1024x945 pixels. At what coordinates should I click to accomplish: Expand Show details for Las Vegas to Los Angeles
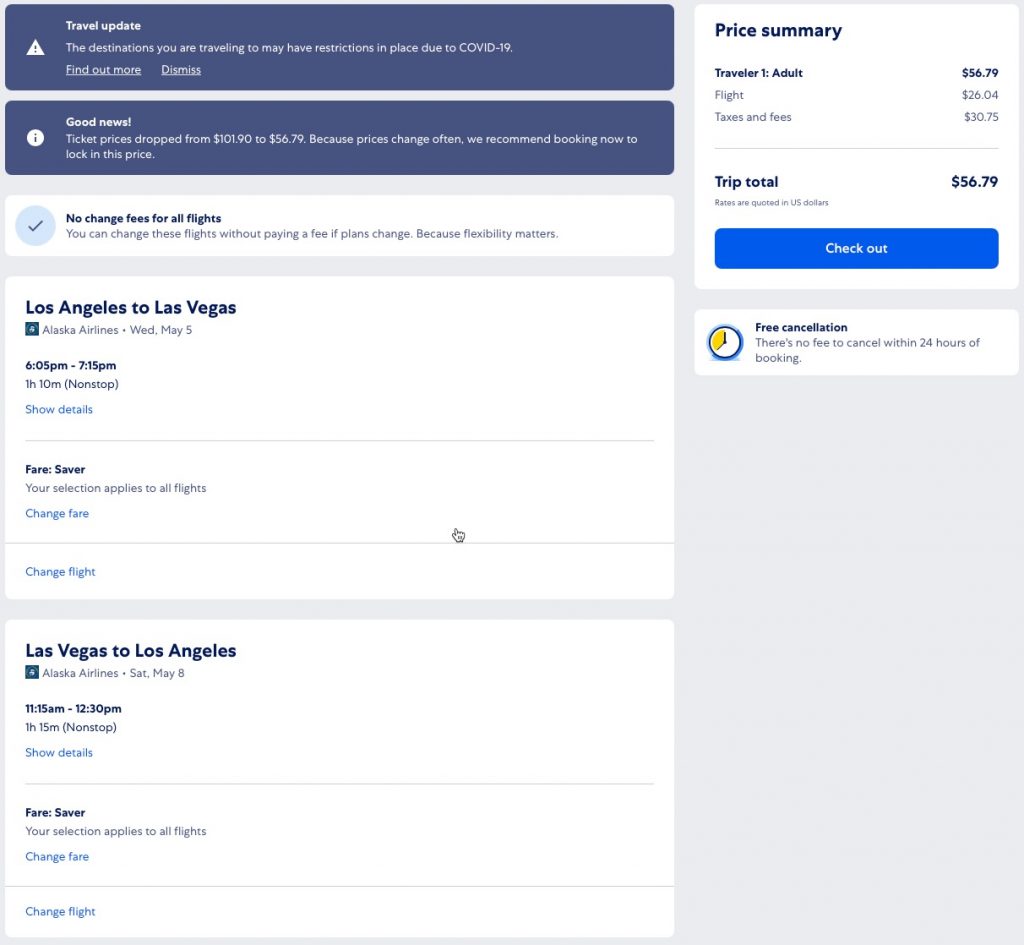pos(59,752)
